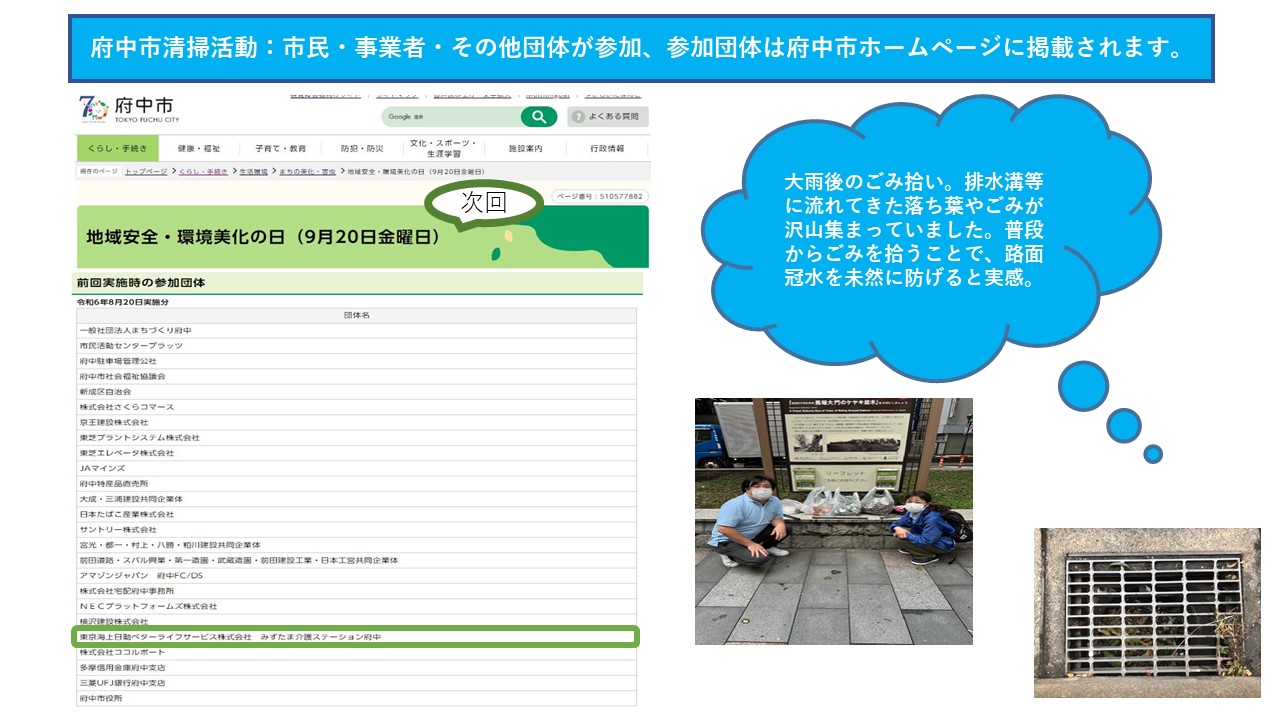Viewport: 1280px width, 720px height.
Task: Open the 行政情報 navigation tab
Action: click(607, 148)
